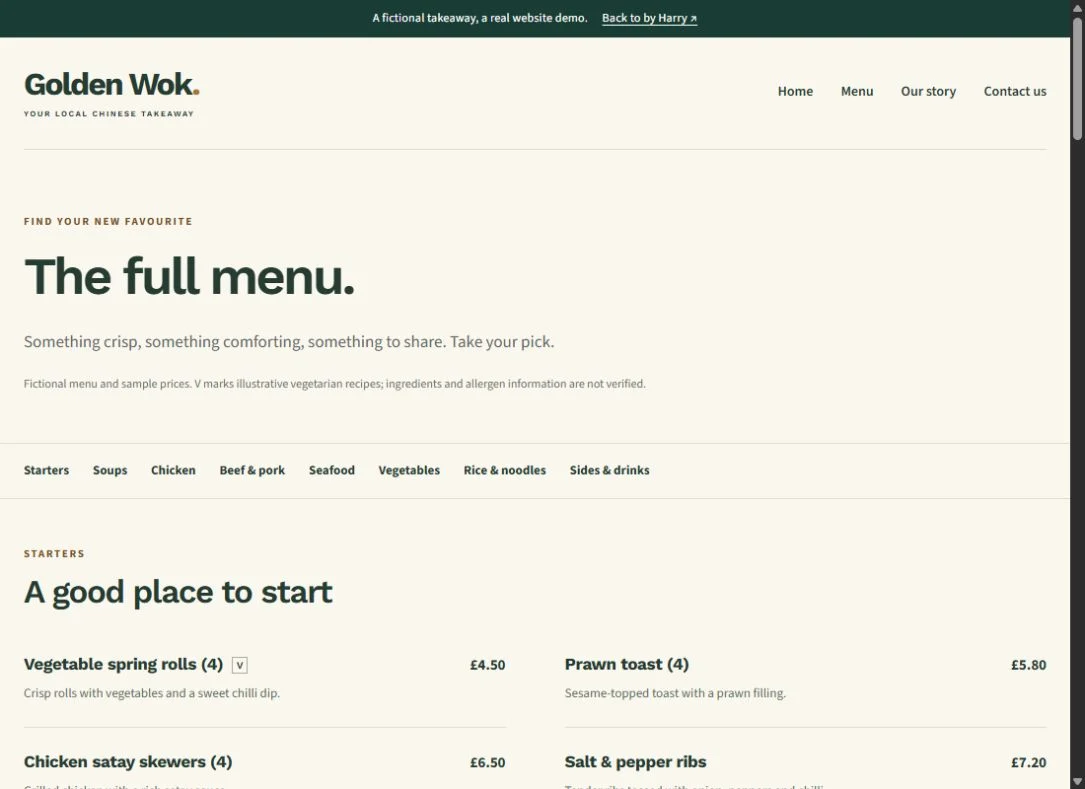Jump to the Soups section

click(110, 470)
